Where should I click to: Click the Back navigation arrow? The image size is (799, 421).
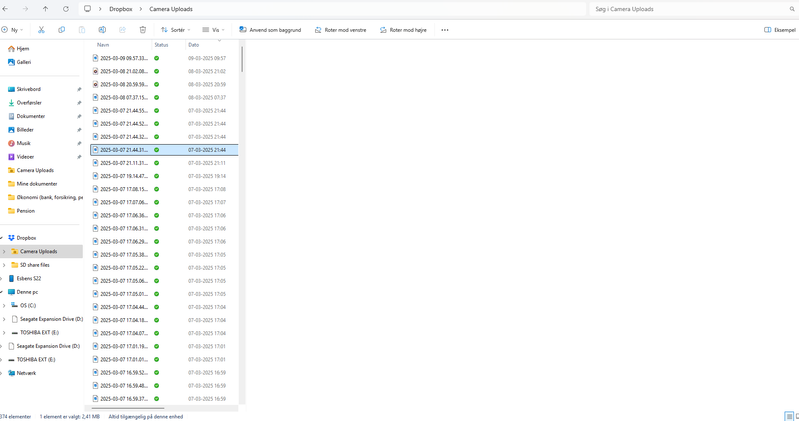5,9
